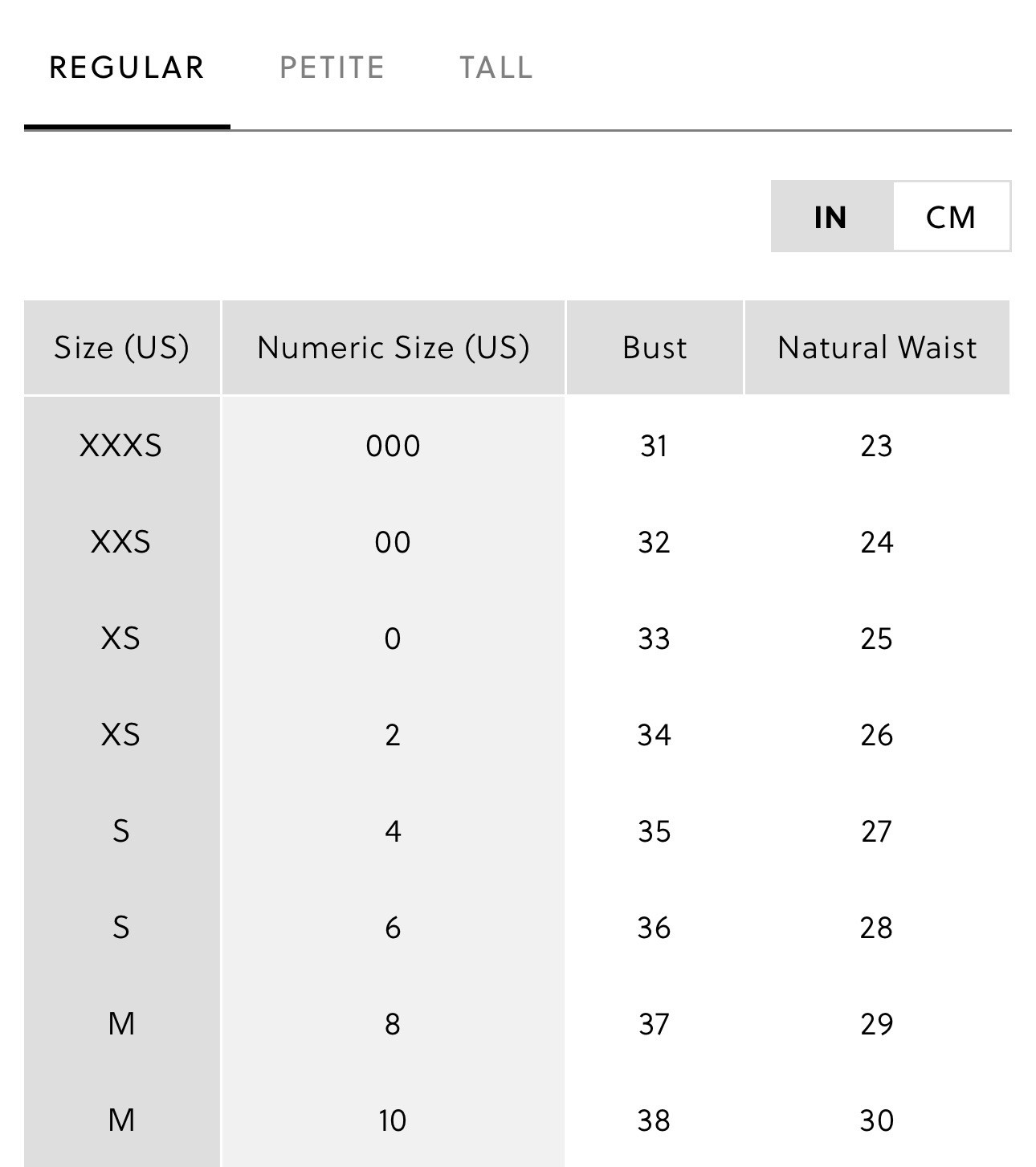Switch to the PETITE tab
The image size is (1036, 1167).
click(x=332, y=67)
